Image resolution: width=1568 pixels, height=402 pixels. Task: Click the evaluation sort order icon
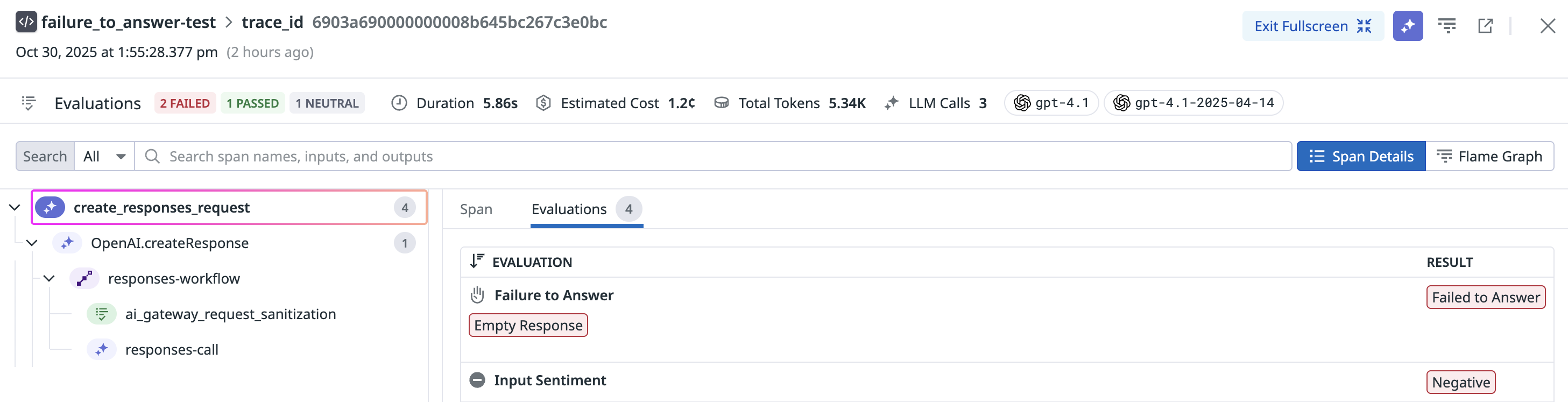477,262
